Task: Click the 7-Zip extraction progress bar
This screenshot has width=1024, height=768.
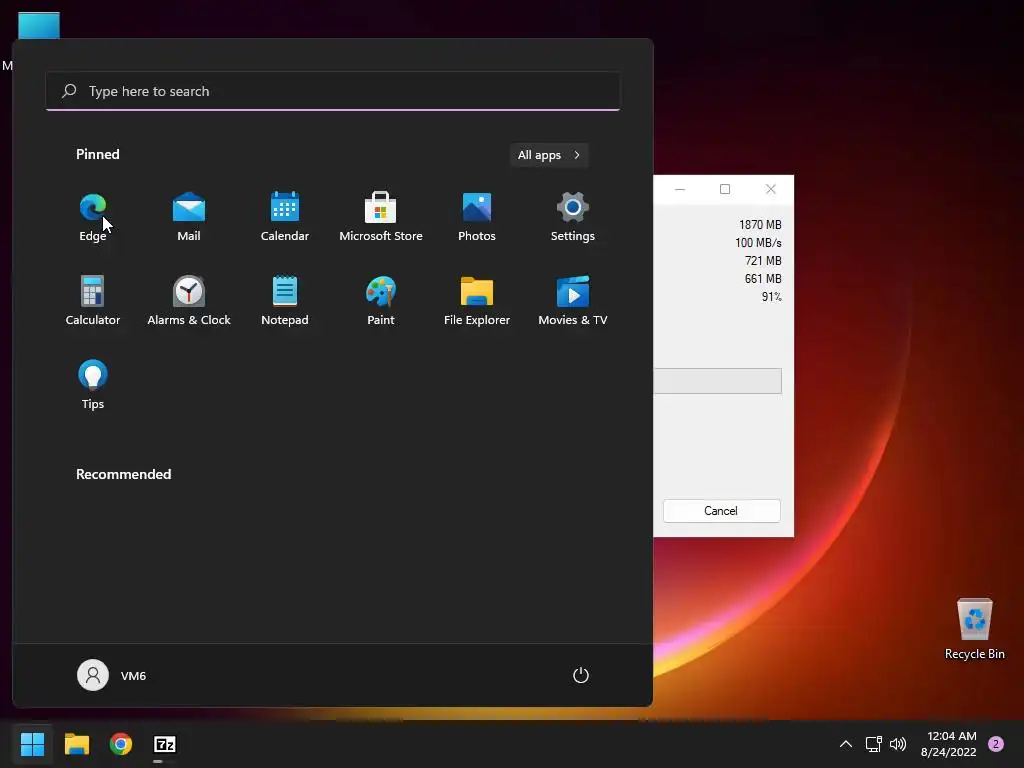Action: (718, 381)
